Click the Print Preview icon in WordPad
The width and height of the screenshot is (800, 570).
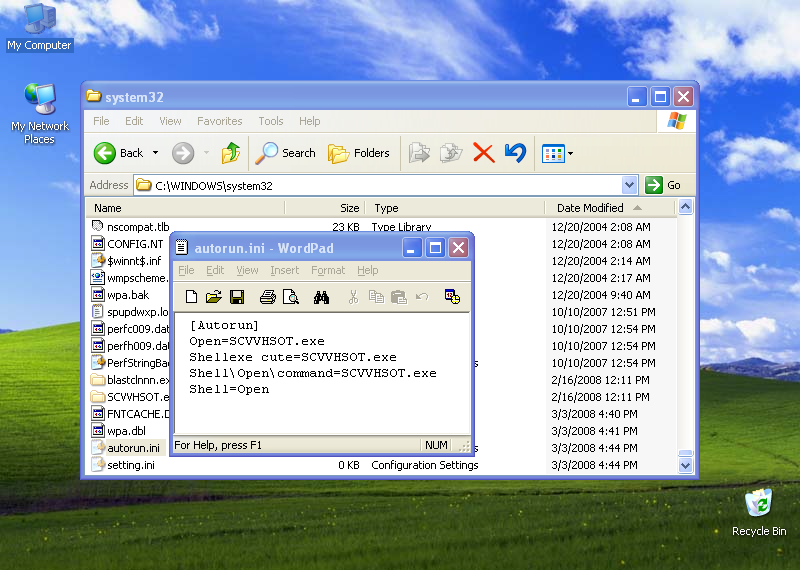coord(291,296)
